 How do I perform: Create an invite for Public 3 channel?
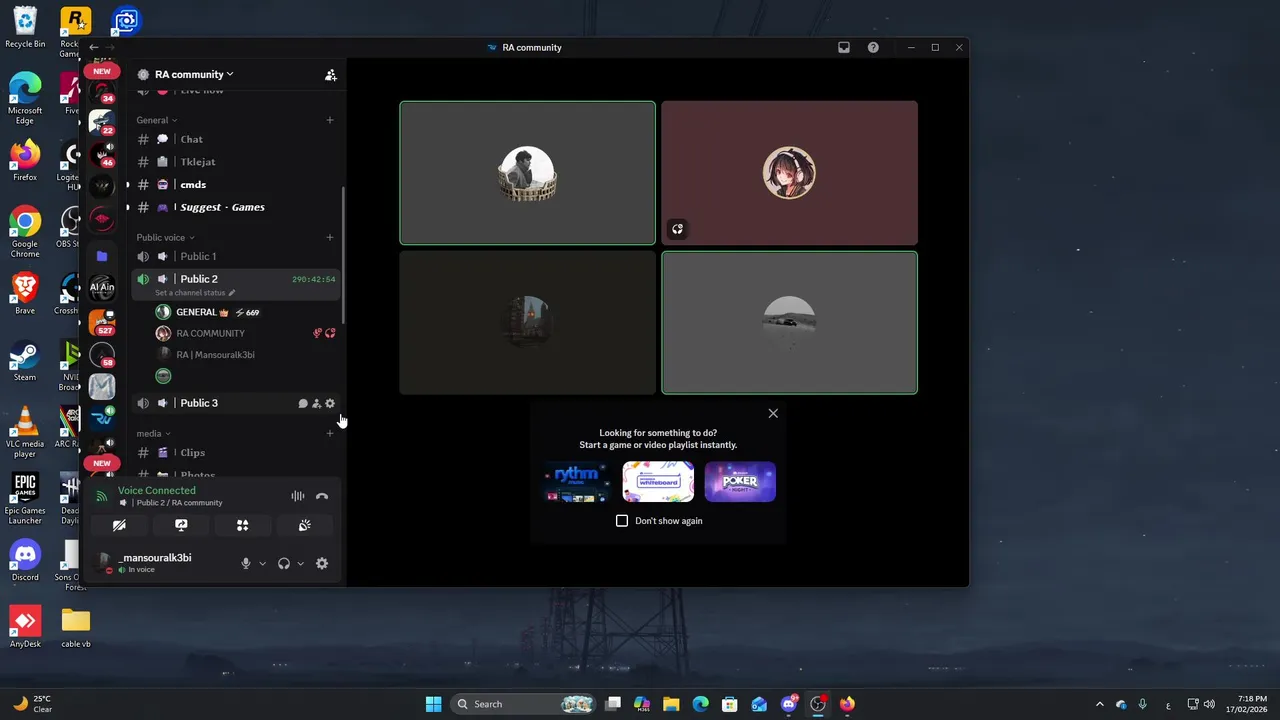click(316, 404)
